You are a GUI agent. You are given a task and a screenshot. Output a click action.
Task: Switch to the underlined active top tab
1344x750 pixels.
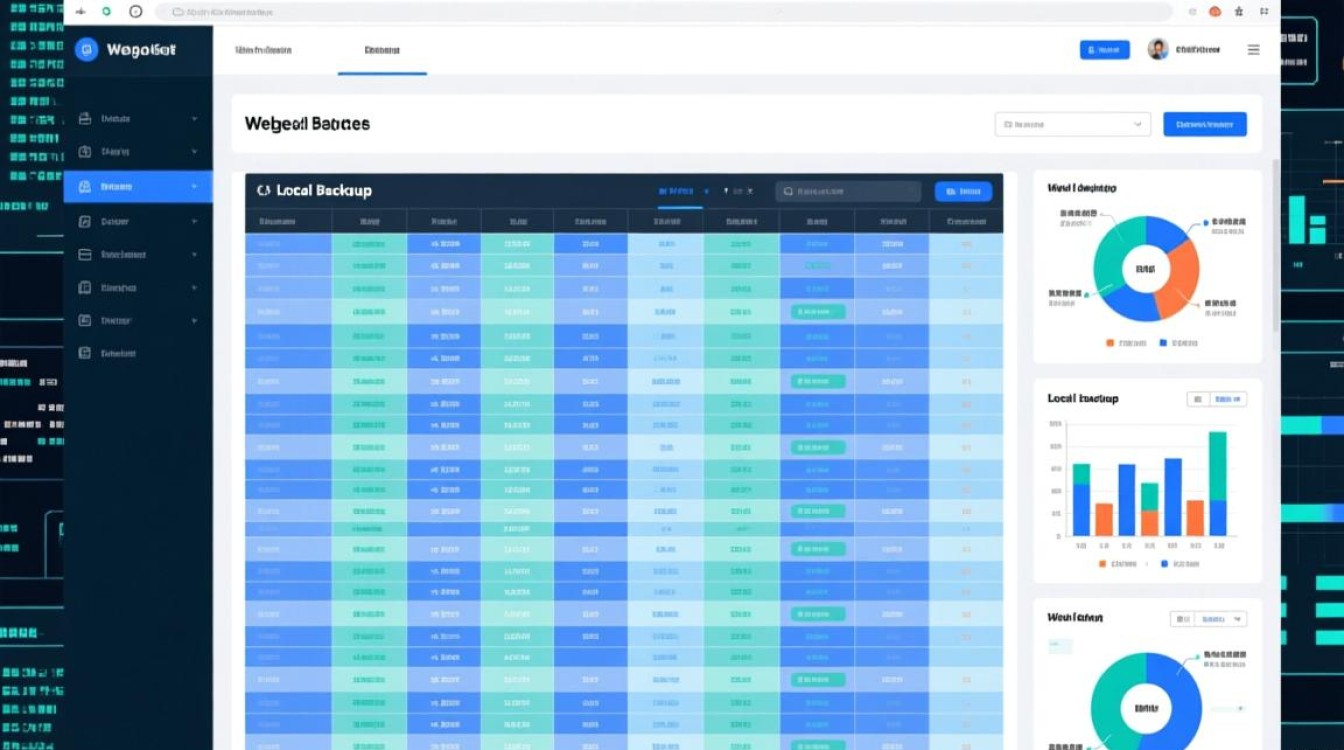point(382,50)
